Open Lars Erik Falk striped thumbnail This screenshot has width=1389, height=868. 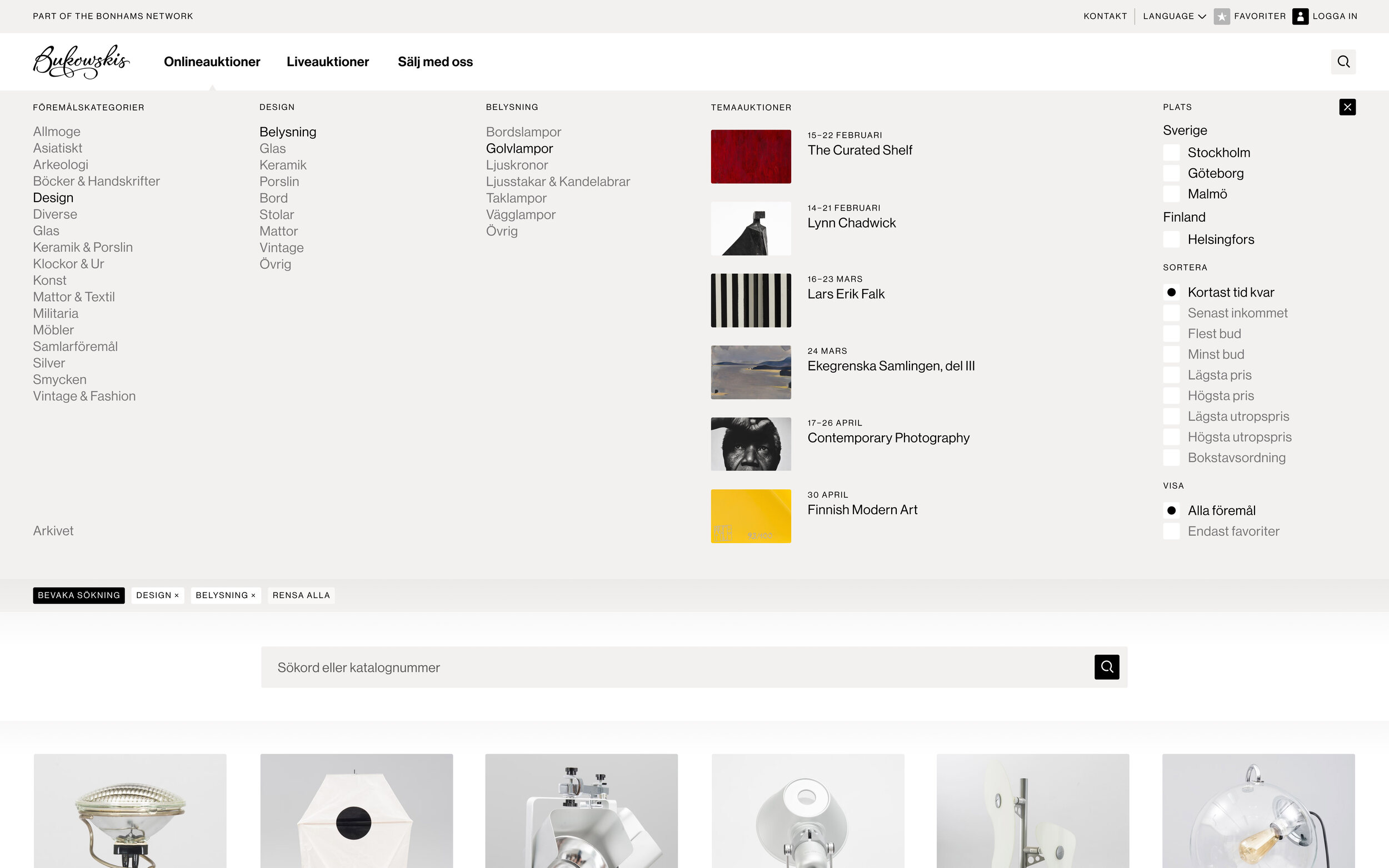point(751,300)
